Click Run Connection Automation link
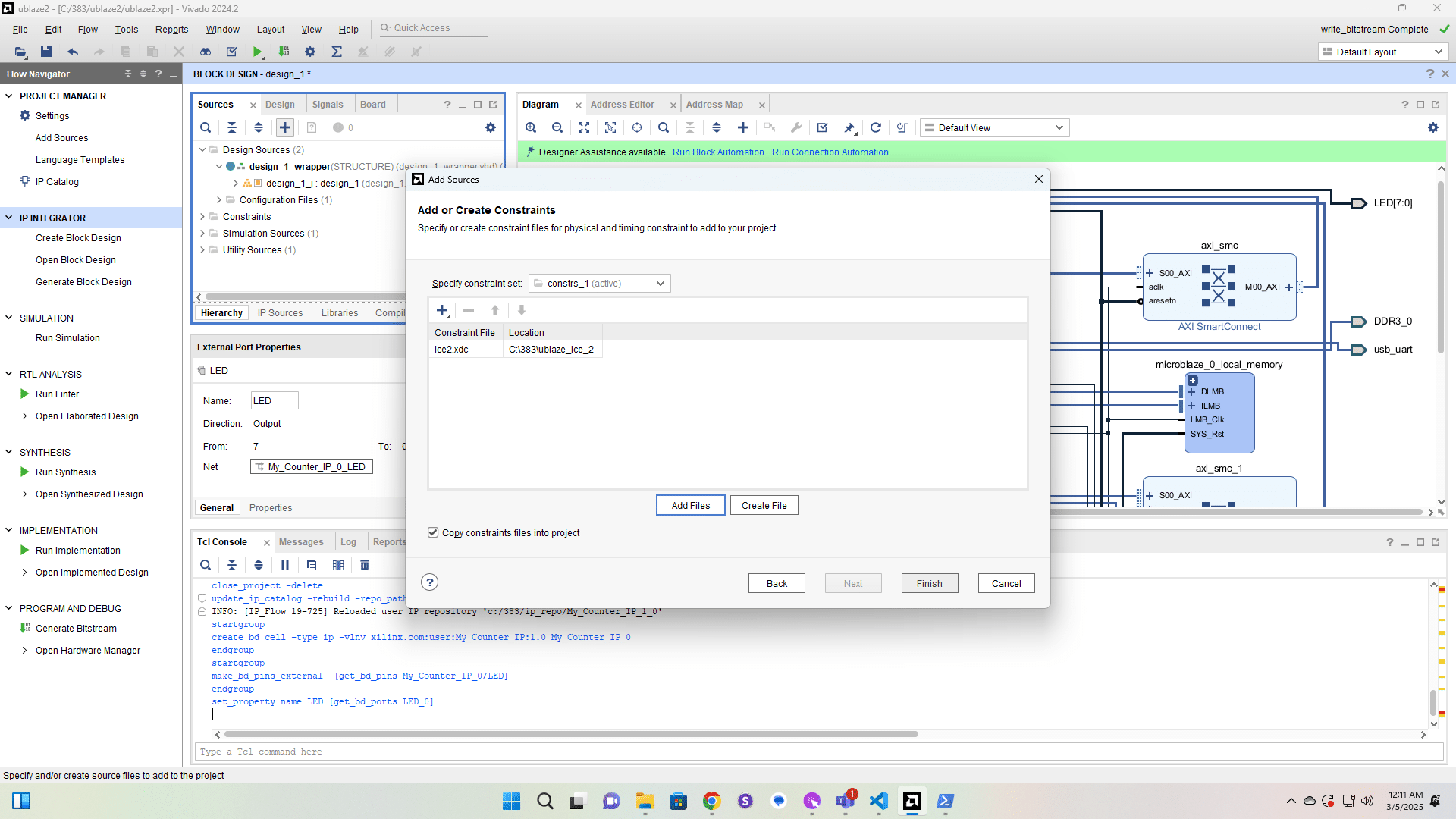Screen dimensions: 1456x819 (x=830, y=152)
